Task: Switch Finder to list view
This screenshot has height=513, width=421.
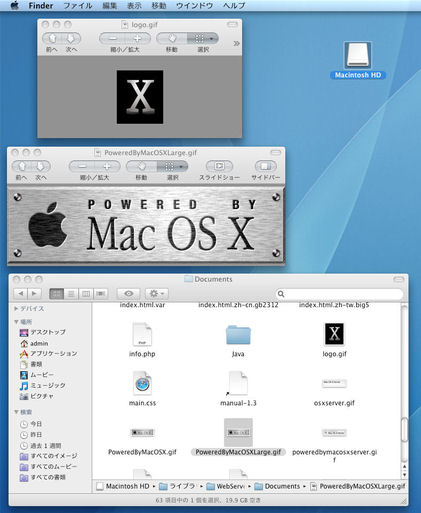Action: pyautogui.click(x=71, y=293)
